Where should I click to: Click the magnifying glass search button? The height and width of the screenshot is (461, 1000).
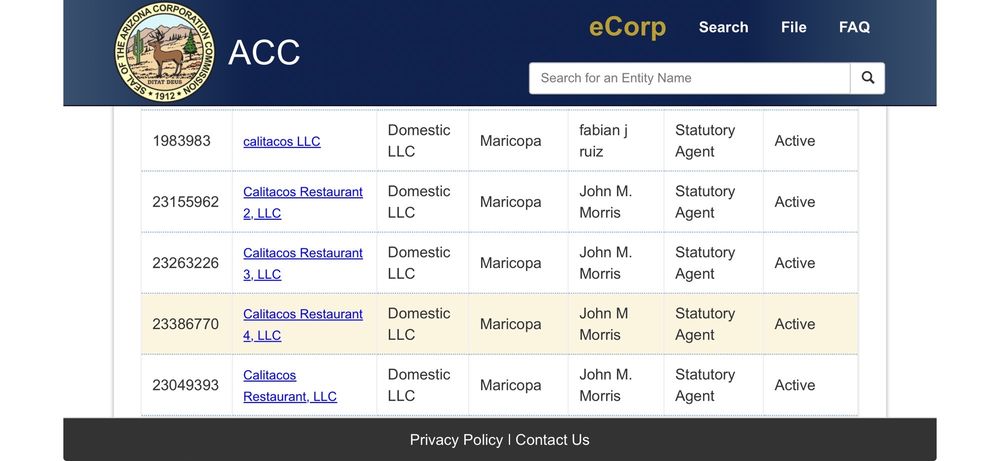[x=867, y=78]
